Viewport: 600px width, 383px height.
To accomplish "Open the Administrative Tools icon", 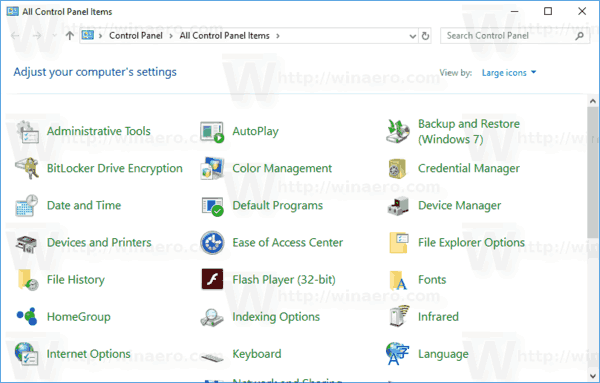I will click(28, 131).
